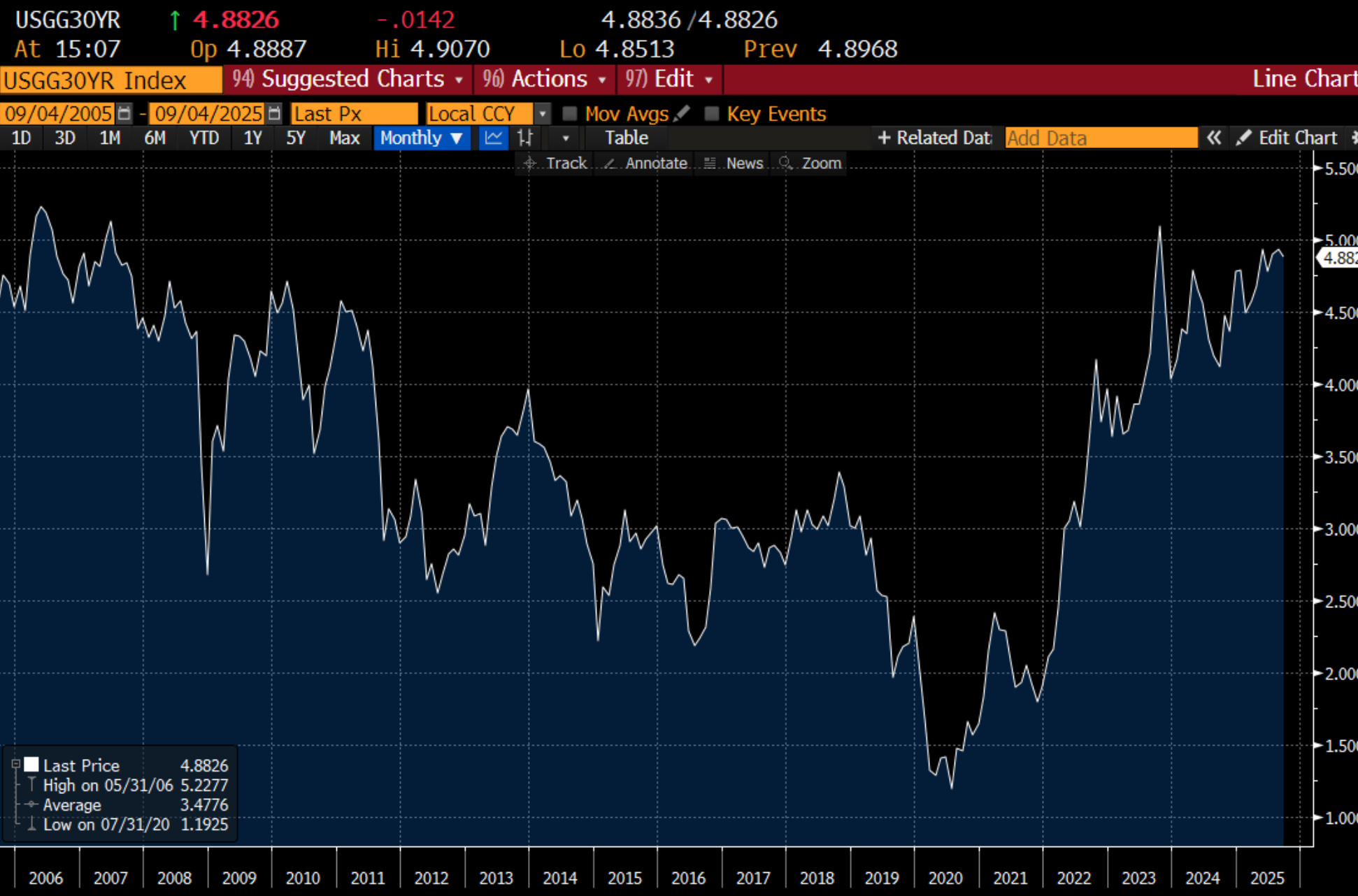The height and width of the screenshot is (896, 1358).
Task: Collapse panel with double-chevron icon
Action: tap(1214, 138)
